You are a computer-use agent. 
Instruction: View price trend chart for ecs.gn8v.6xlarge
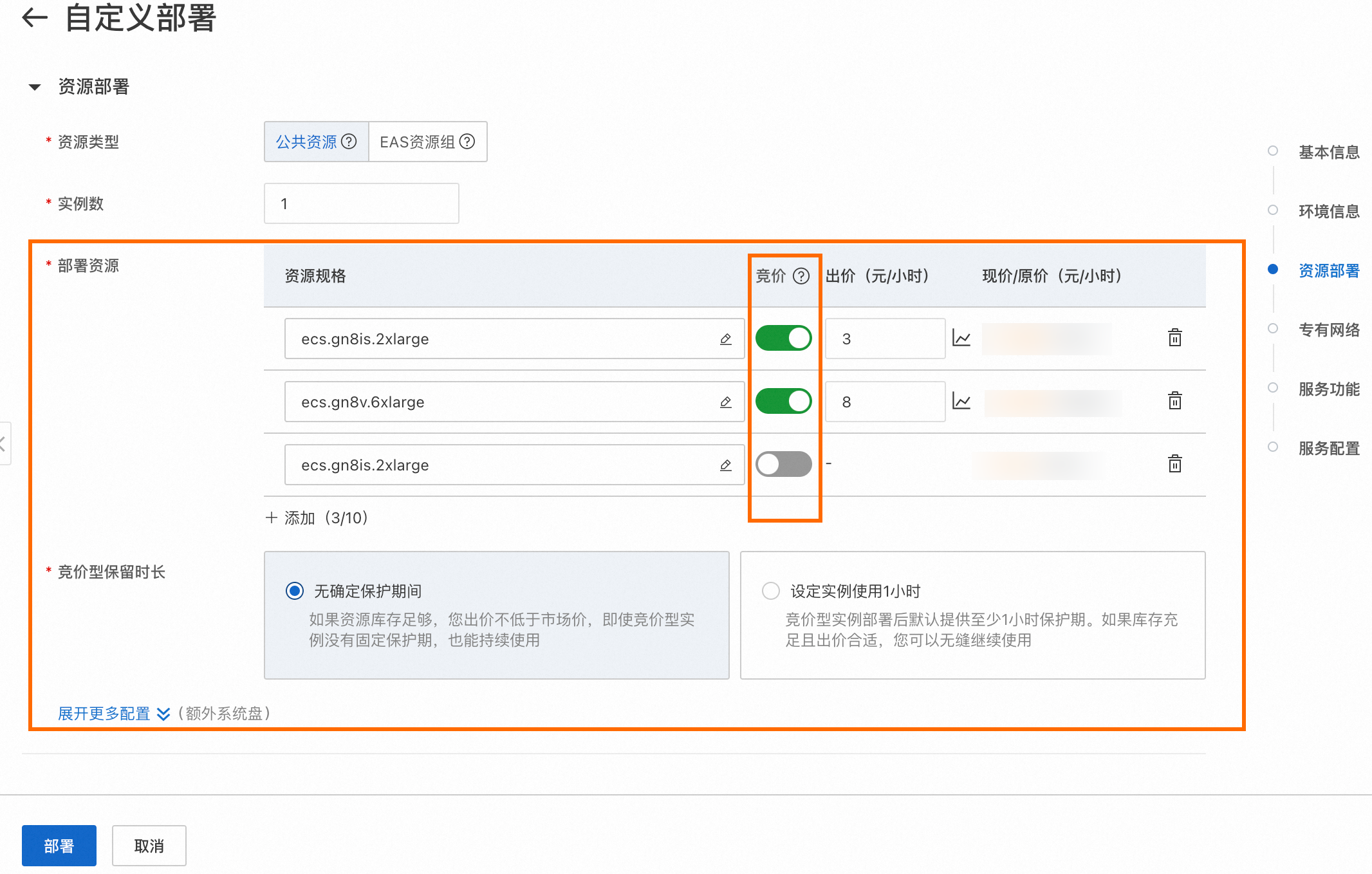pos(961,401)
